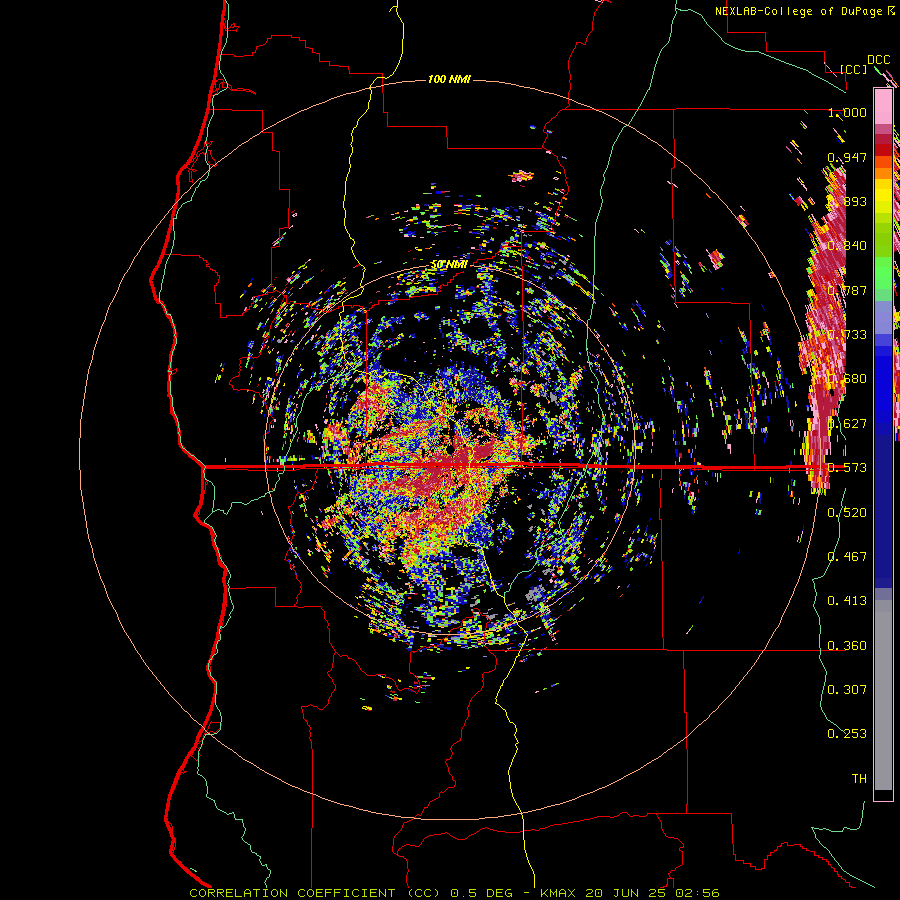Pick the yellow segment of the color bar

click(883, 196)
